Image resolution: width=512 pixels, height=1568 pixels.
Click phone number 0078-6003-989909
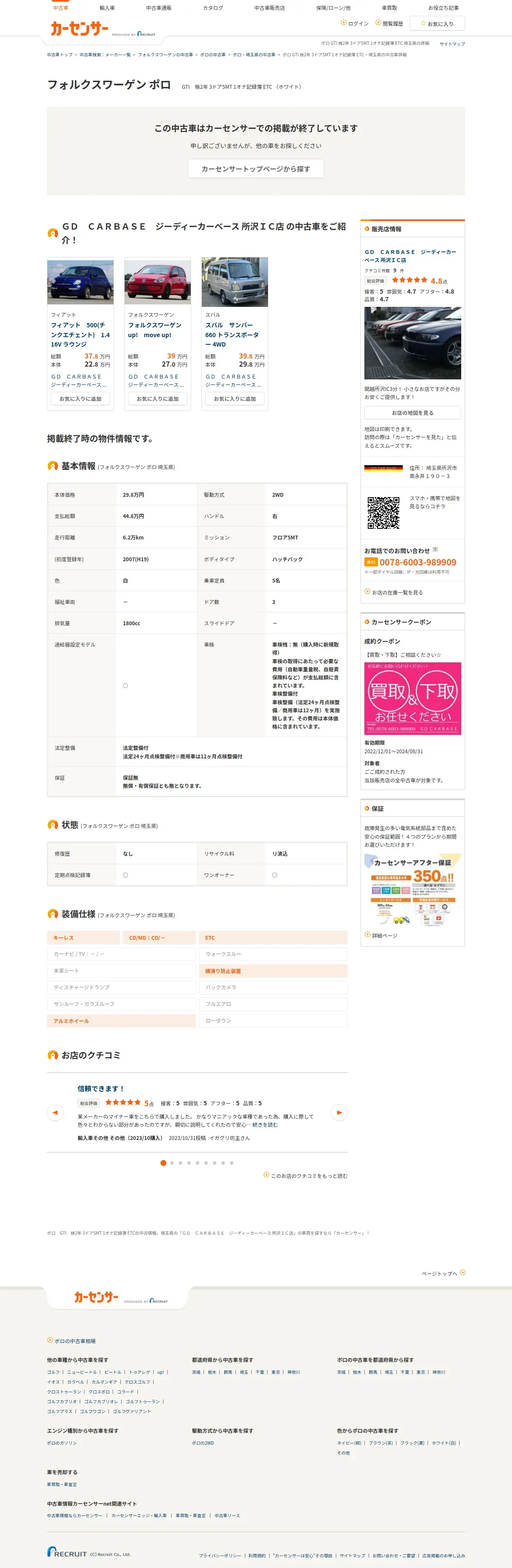point(418,562)
